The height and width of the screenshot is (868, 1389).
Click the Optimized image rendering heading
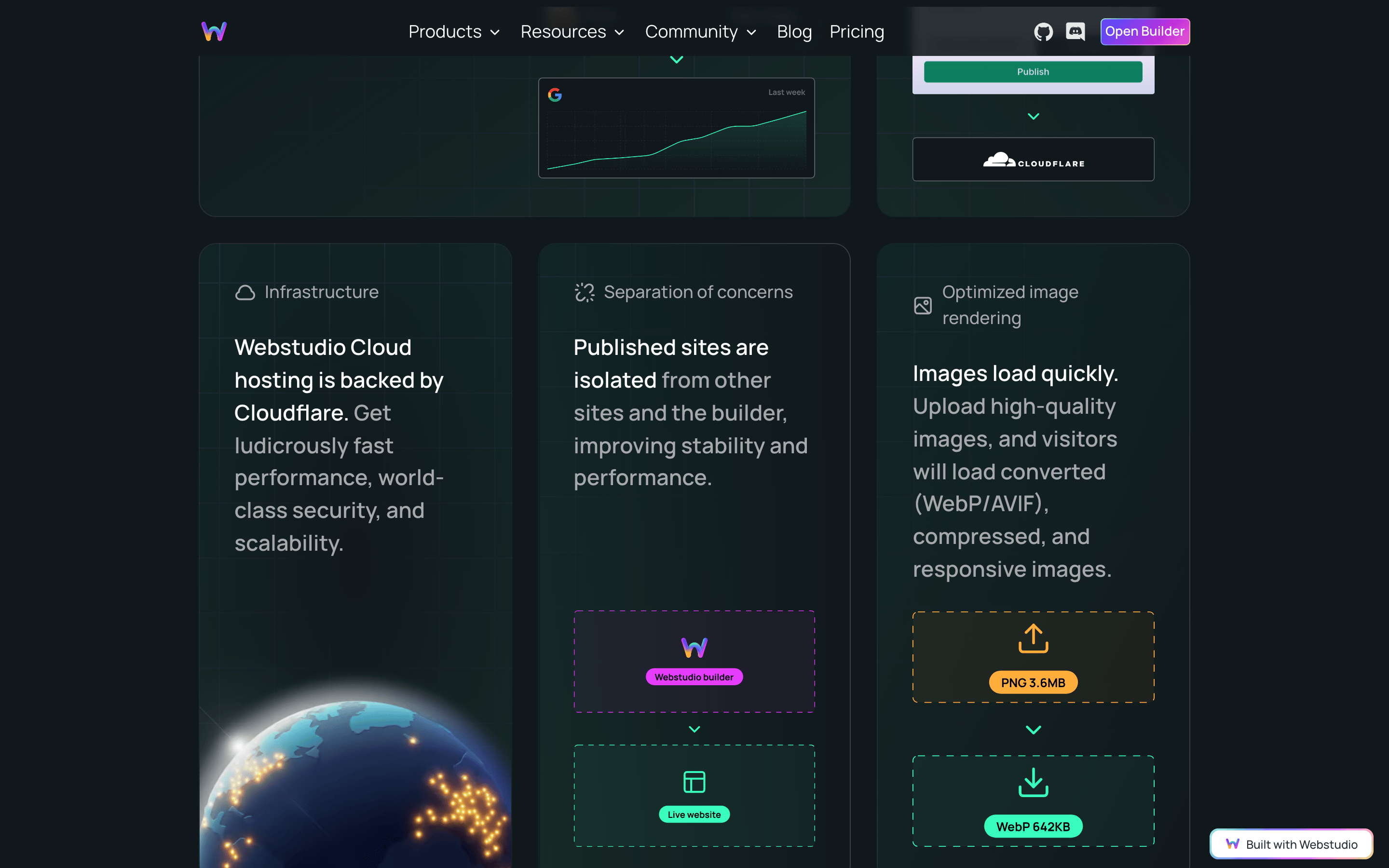1010,305
